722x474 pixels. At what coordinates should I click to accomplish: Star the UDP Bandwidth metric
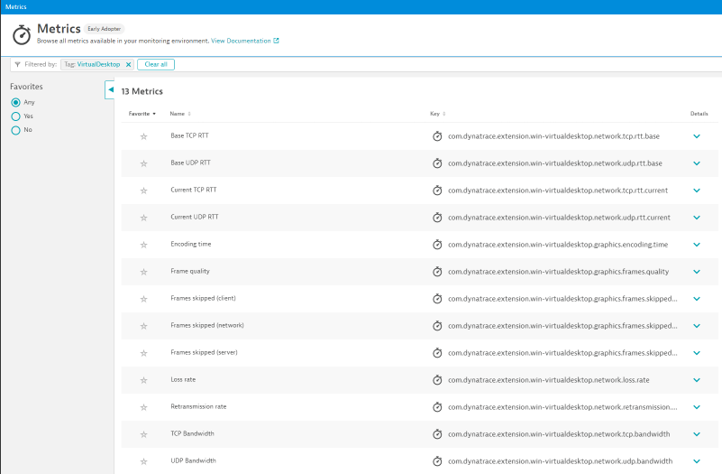(144, 461)
